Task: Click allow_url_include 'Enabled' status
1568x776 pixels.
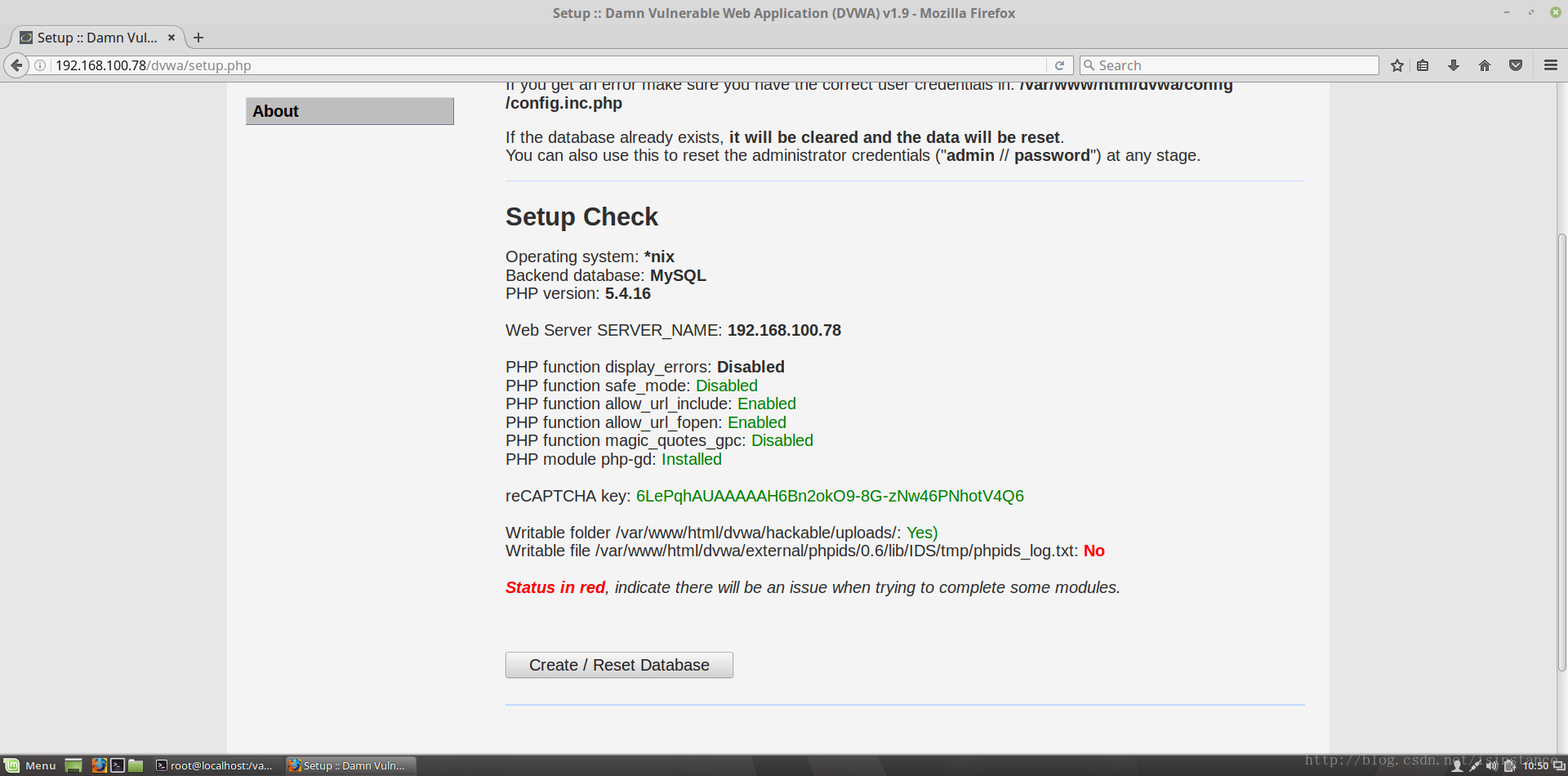Action: pyautogui.click(x=767, y=404)
